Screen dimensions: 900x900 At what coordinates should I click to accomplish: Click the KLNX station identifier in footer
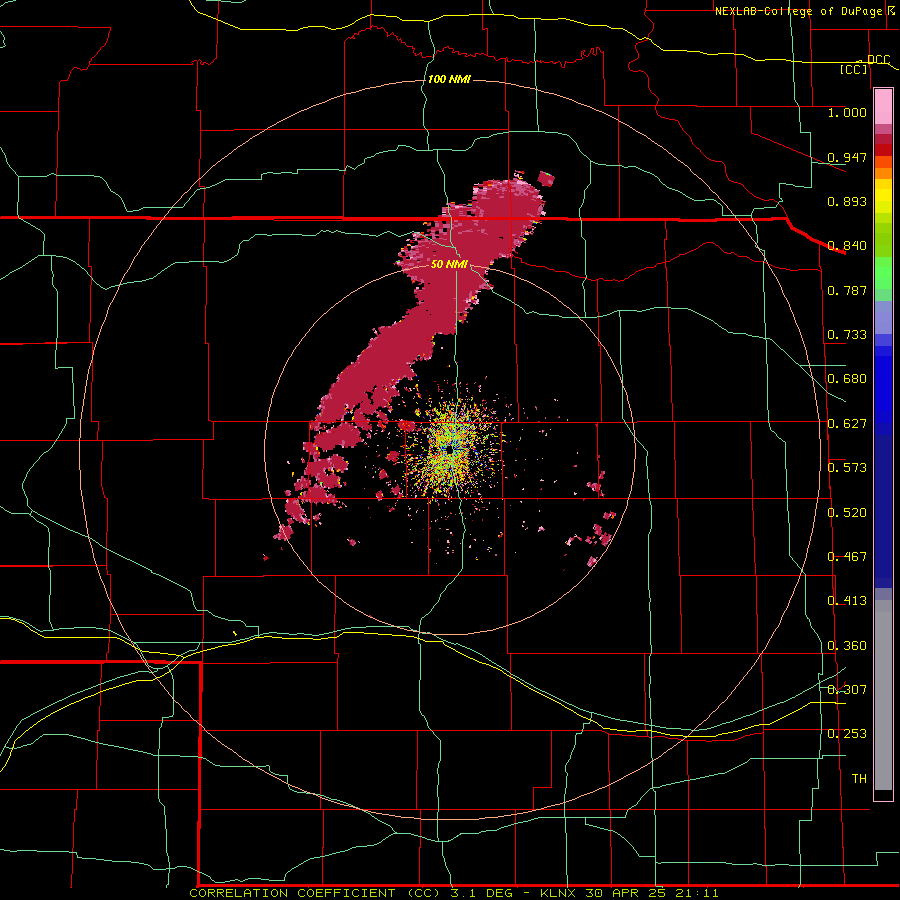pyautogui.click(x=557, y=893)
